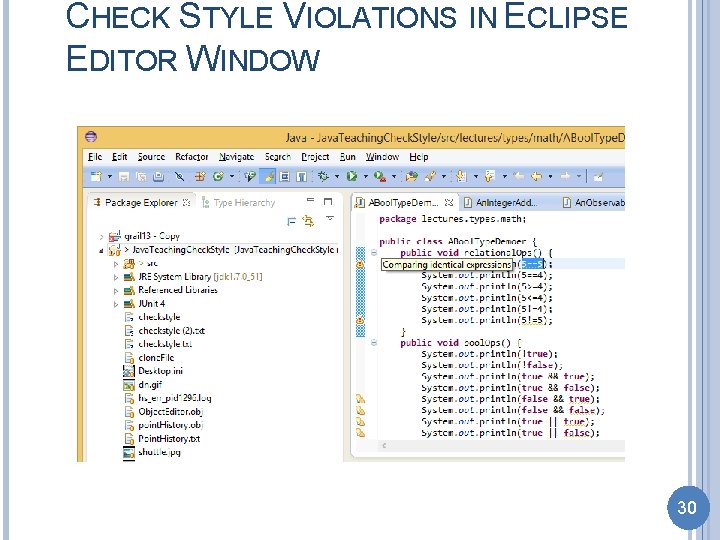The width and height of the screenshot is (720, 540).
Task: Open the File menu
Action: [95, 157]
